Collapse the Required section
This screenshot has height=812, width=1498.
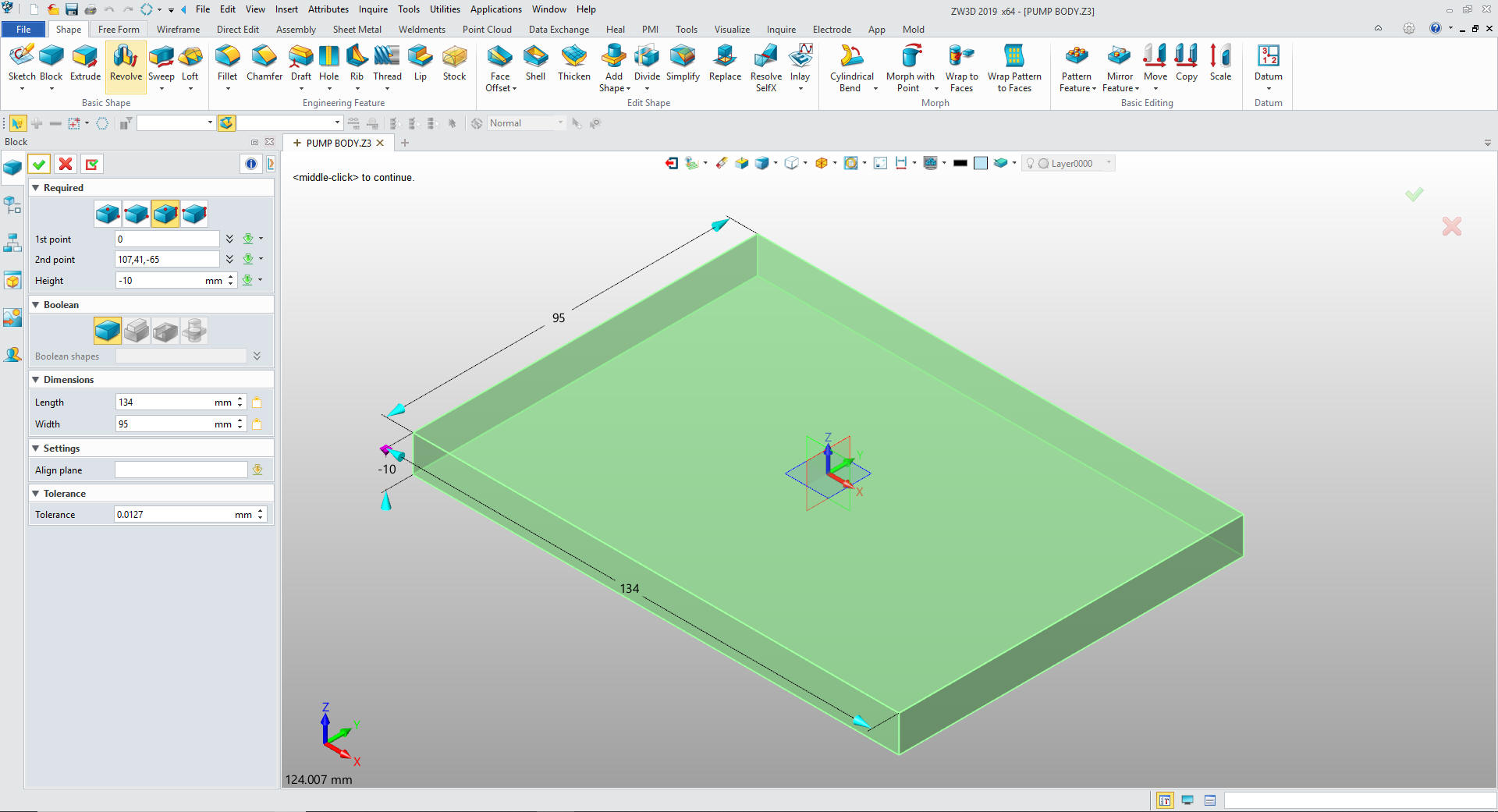[x=36, y=188]
